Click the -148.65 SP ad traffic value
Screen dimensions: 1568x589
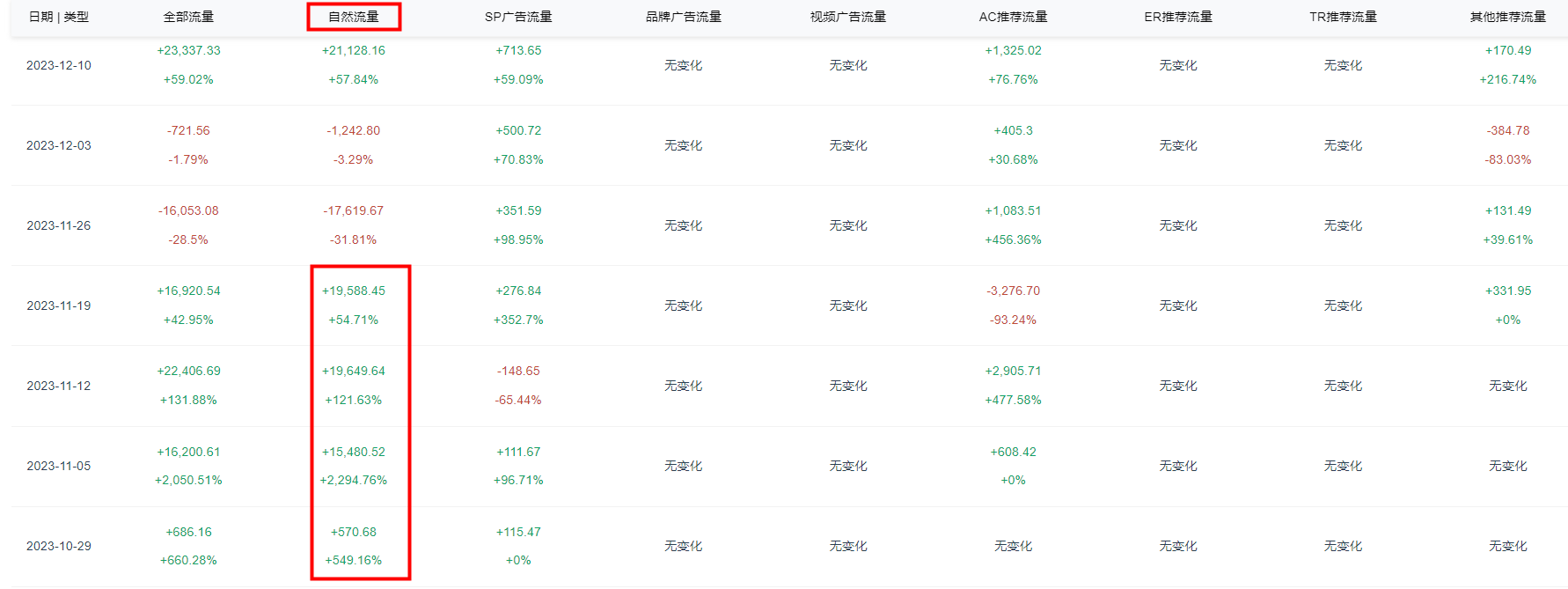pyautogui.click(x=518, y=371)
